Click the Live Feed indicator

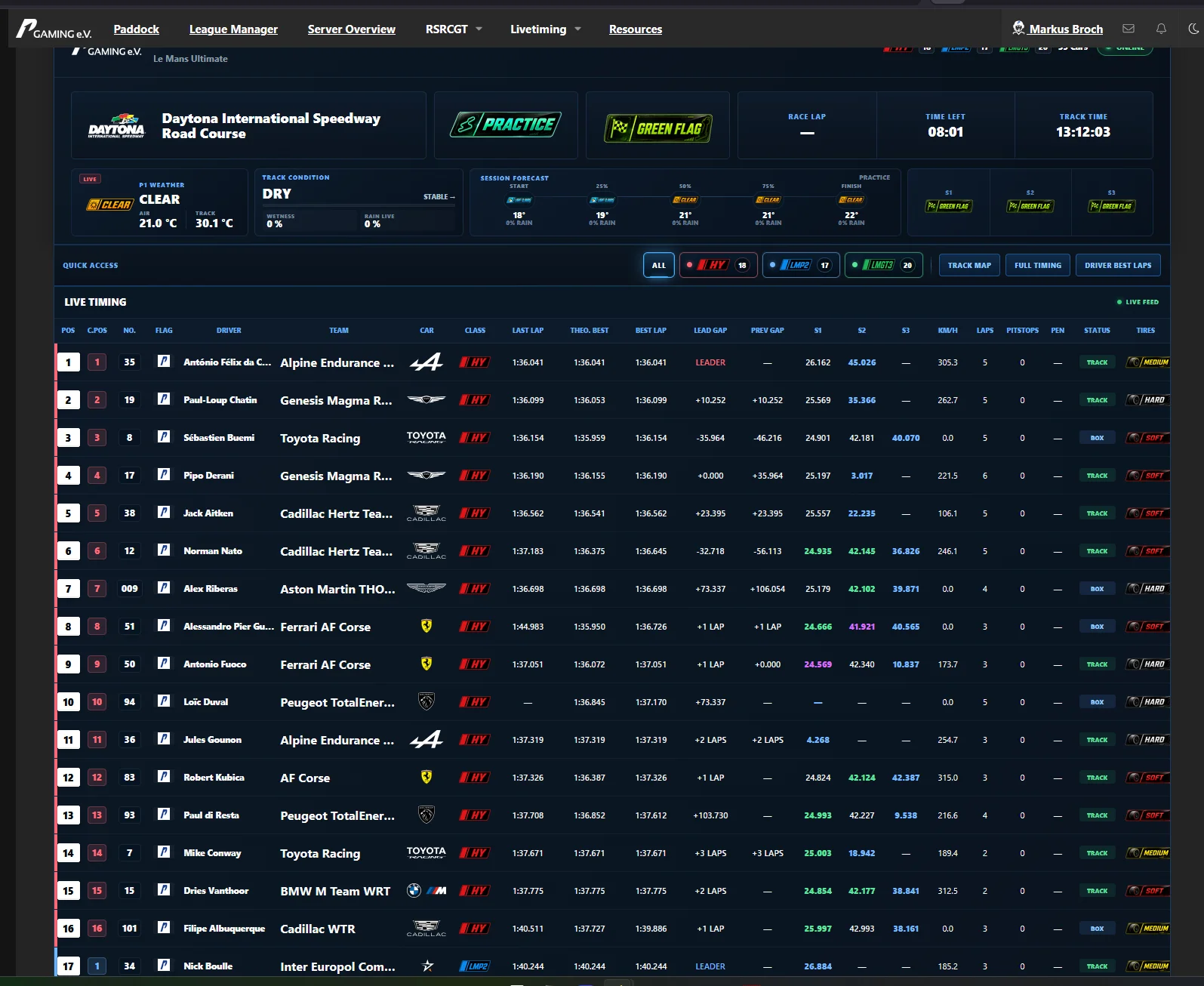(1138, 302)
